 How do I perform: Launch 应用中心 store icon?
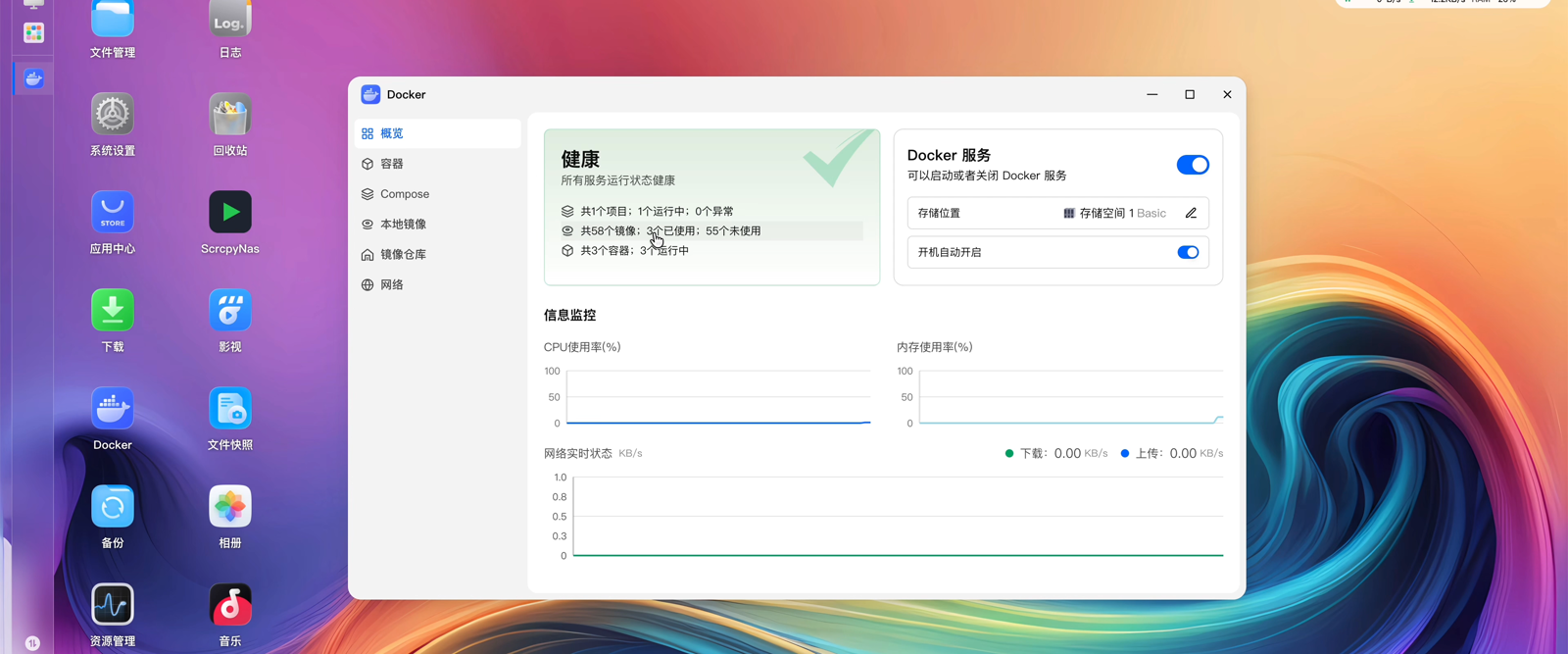click(x=113, y=213)
